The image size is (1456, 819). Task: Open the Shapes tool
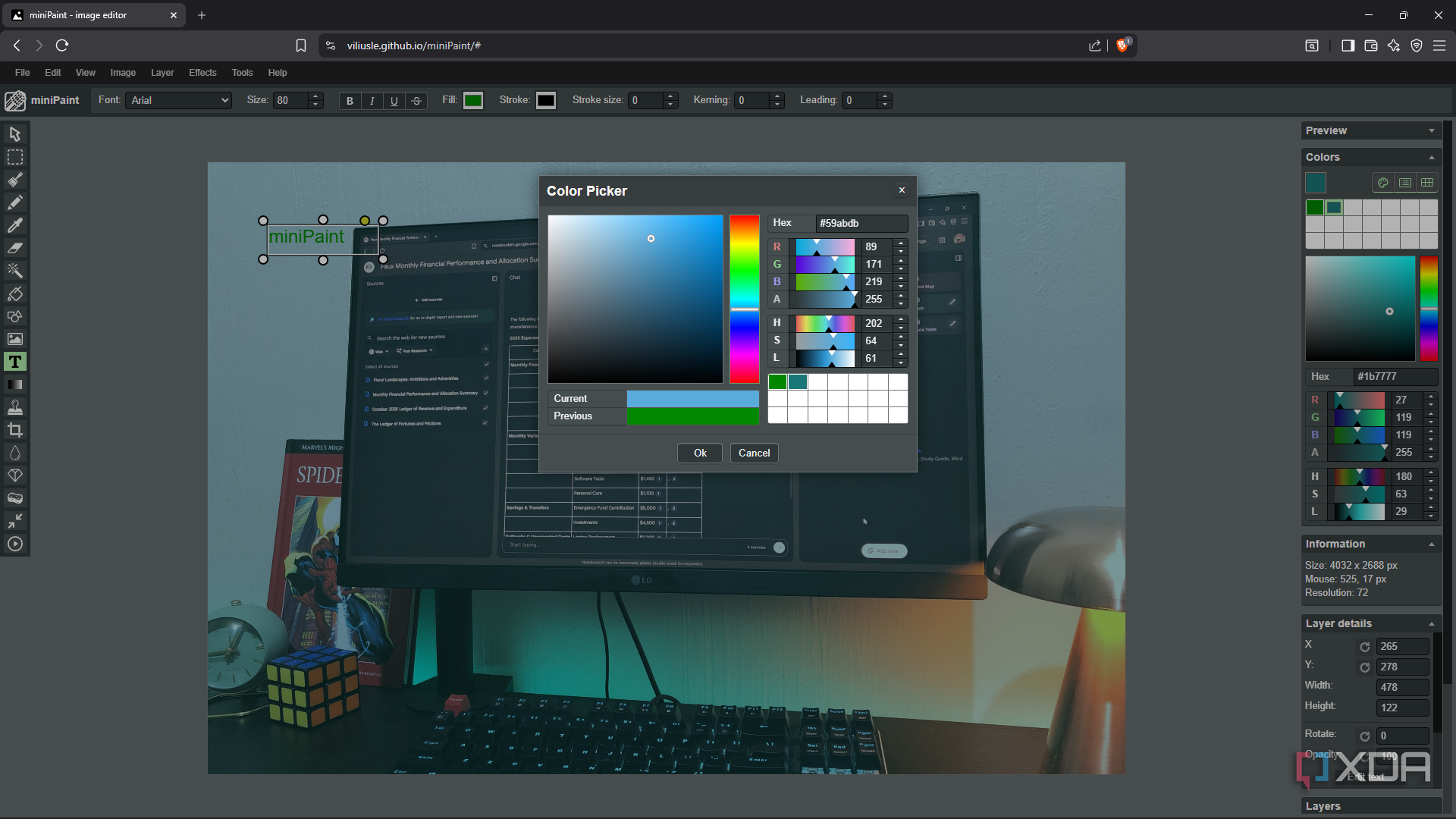14,316
